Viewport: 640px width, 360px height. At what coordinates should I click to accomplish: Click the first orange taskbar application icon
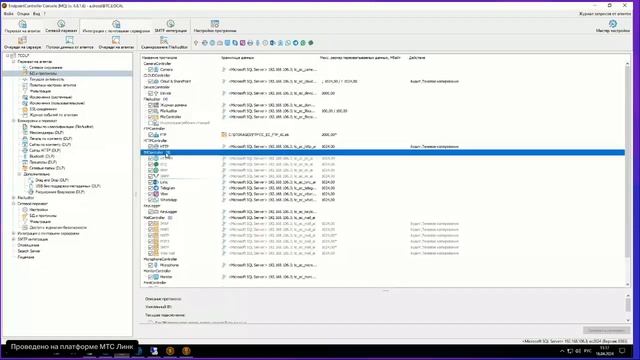point(170,351)
